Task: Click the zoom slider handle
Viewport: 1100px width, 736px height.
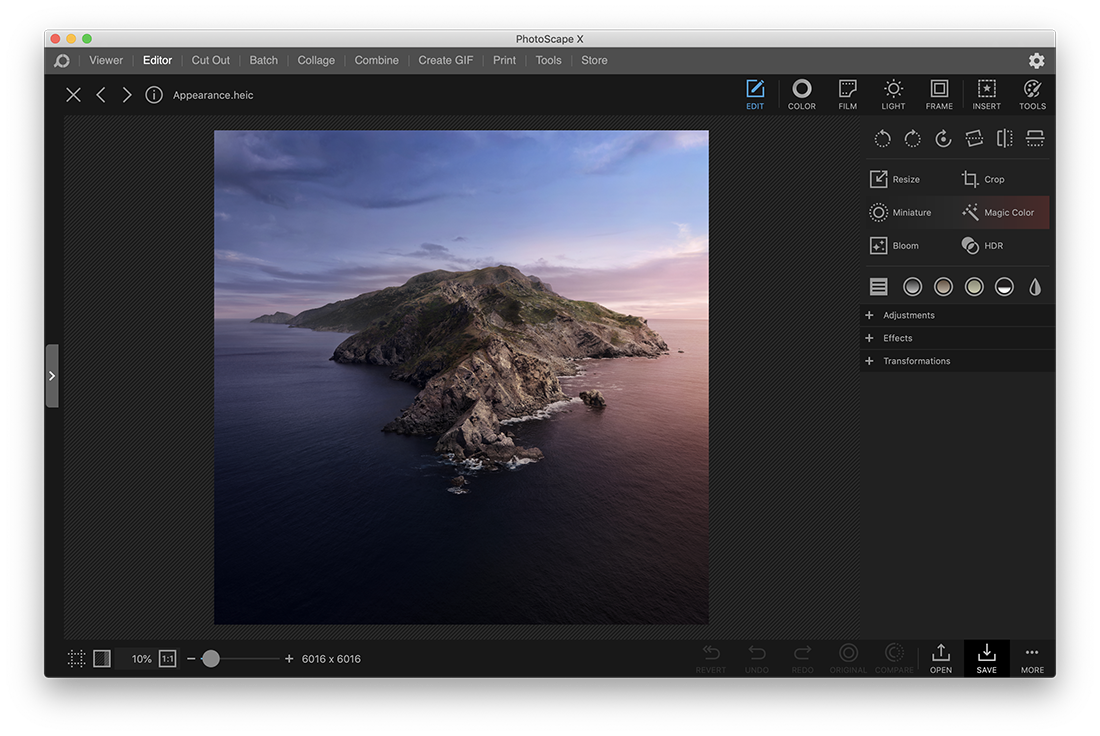Action: (211, 658)
